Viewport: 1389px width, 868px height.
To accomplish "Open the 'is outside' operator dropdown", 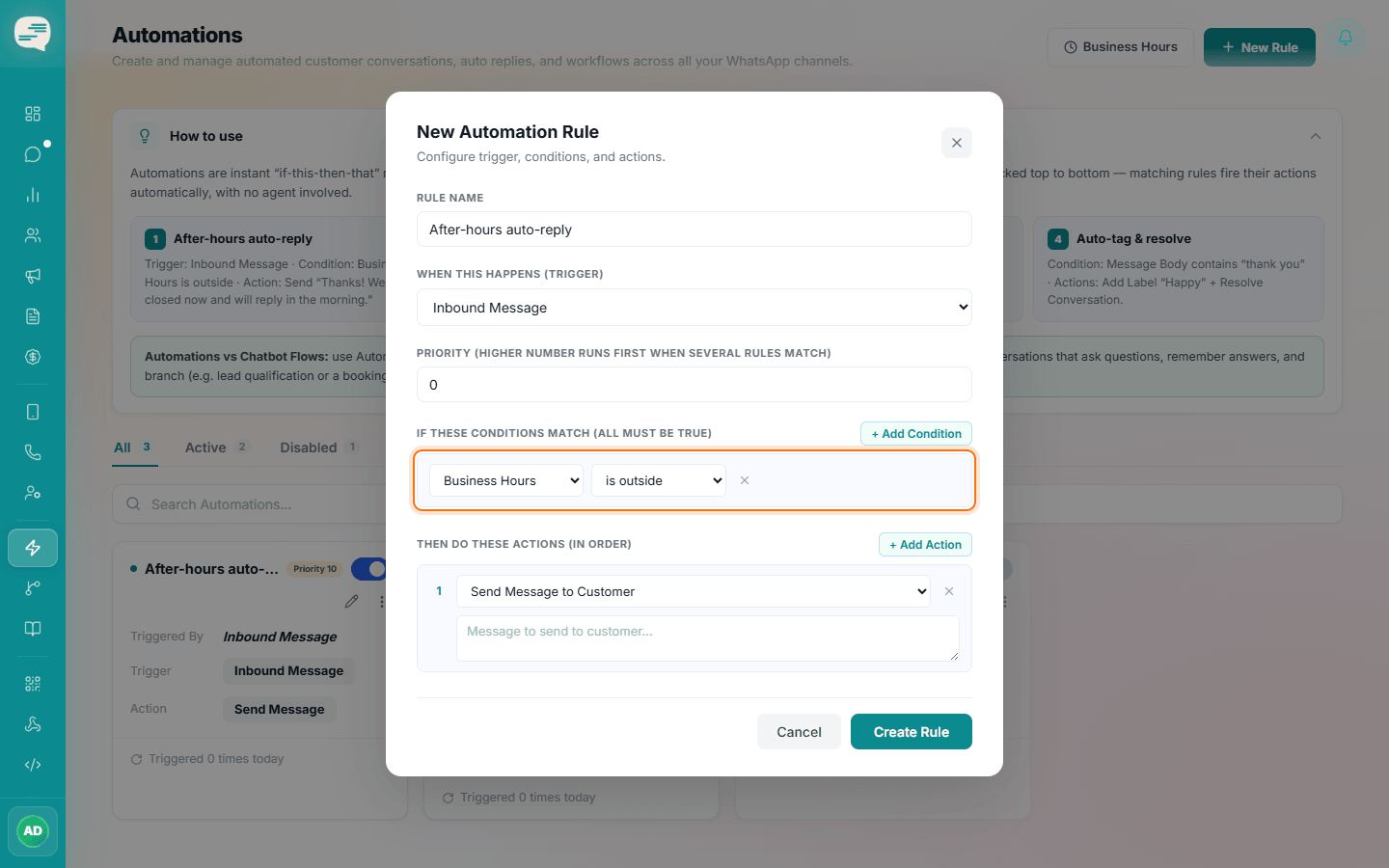I will [x=659, y=480].
